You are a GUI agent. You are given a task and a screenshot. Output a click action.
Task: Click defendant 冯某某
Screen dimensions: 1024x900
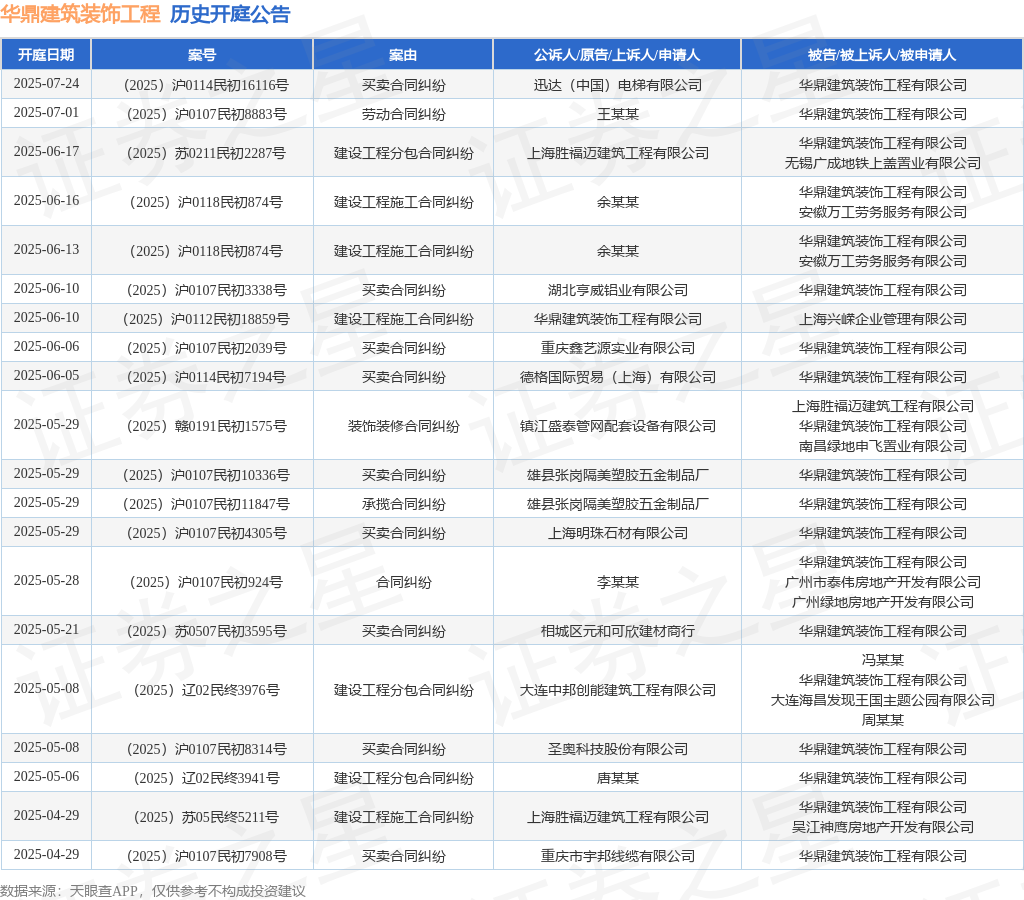882,660
